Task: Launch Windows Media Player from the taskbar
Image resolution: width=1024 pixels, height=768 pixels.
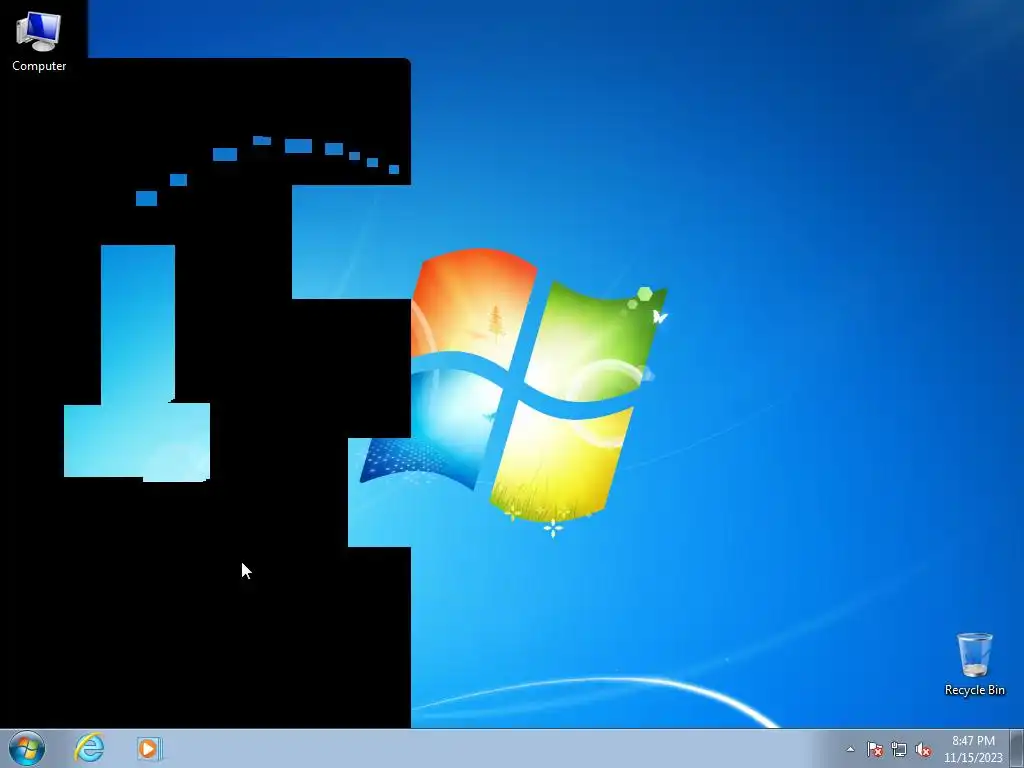Action: point(149,748)
